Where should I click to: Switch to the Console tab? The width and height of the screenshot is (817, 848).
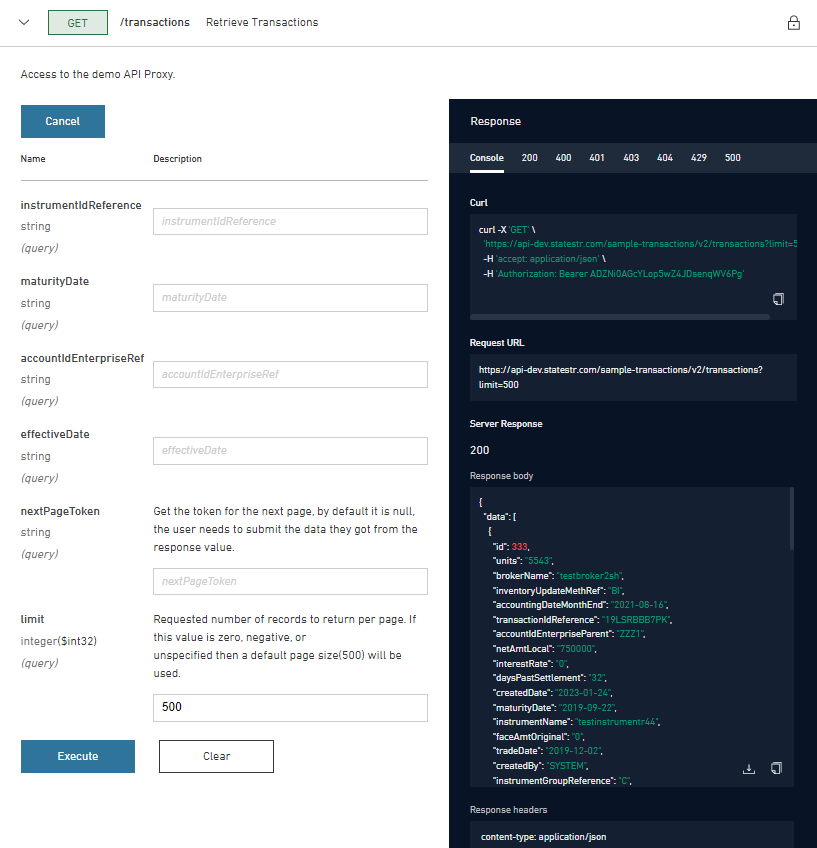(x=487, y=158)
